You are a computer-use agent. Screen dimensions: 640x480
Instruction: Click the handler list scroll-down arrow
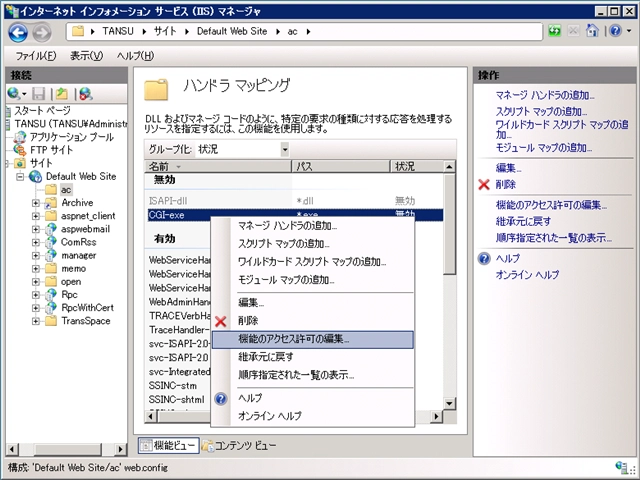[x=449, y=404]
